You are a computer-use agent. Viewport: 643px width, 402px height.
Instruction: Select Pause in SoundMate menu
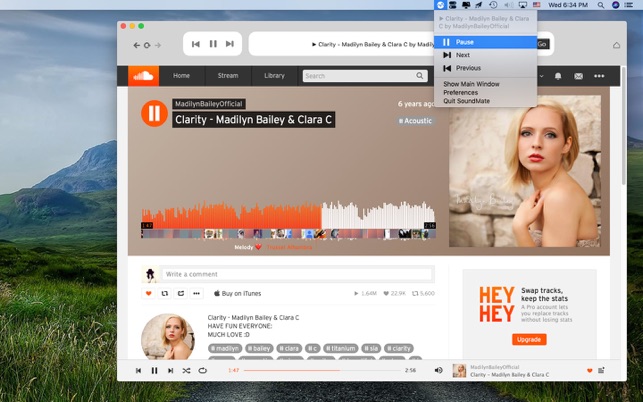(486, 42)
